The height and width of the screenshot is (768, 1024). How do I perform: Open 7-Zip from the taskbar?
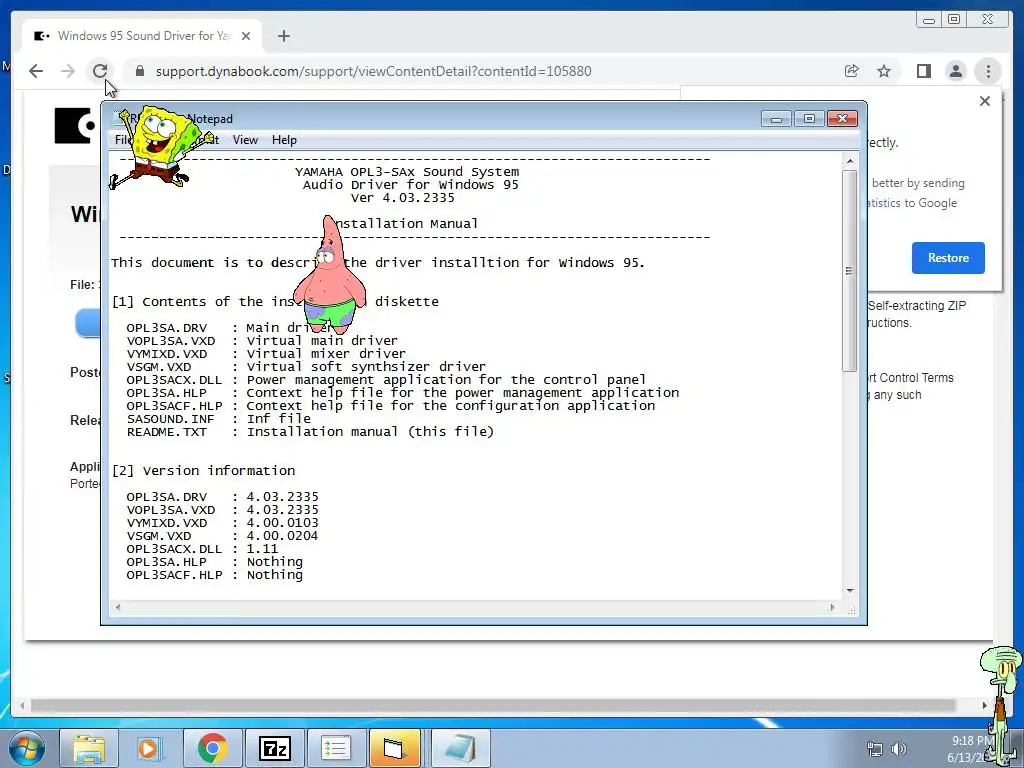coord(275,748)
